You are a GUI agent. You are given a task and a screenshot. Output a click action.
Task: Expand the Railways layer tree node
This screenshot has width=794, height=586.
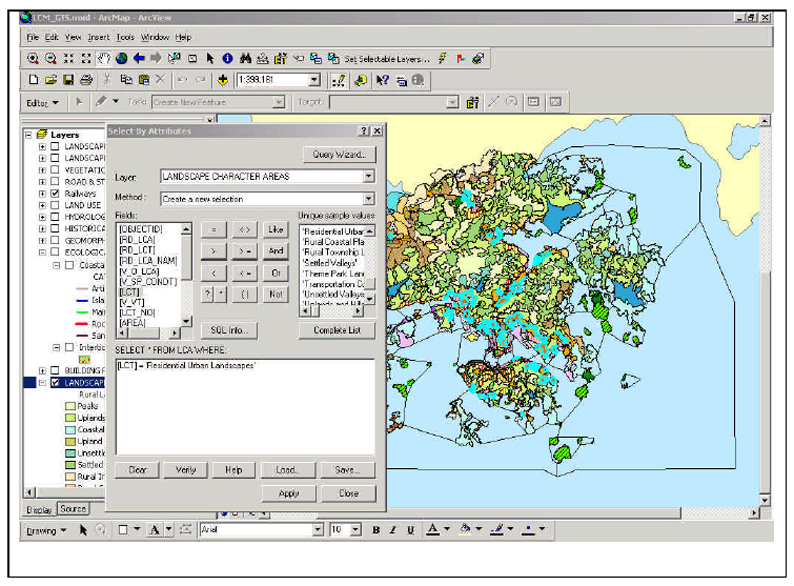pyautogui.click(x=43, y=193)
